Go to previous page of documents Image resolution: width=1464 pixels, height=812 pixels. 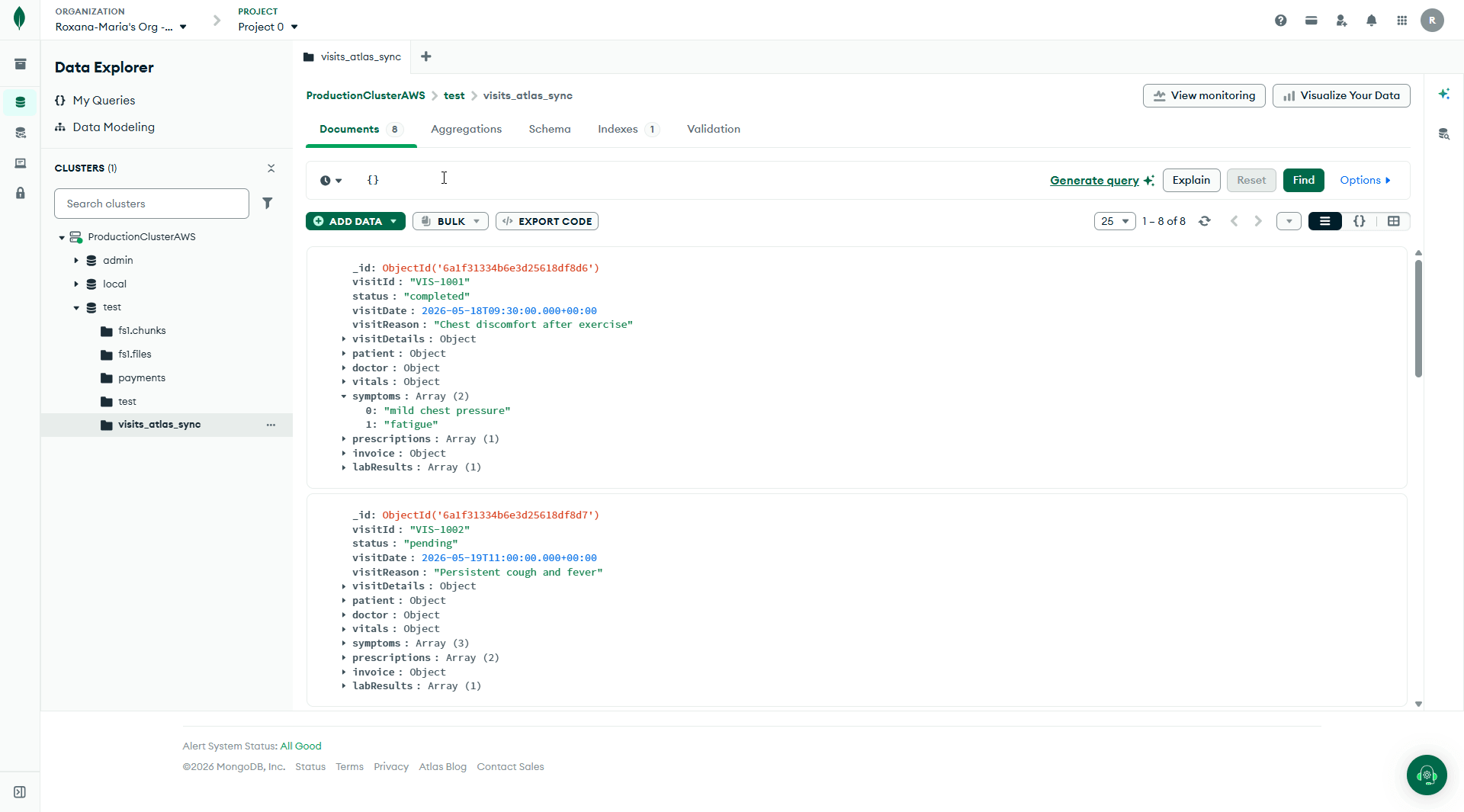coord(1234,221)
